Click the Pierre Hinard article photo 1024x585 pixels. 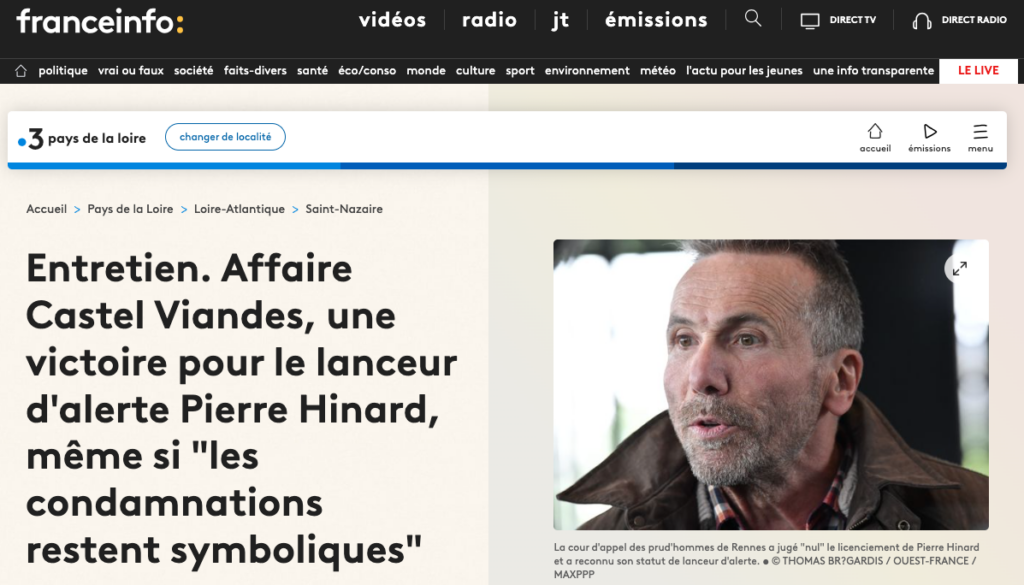click(771, 385)
